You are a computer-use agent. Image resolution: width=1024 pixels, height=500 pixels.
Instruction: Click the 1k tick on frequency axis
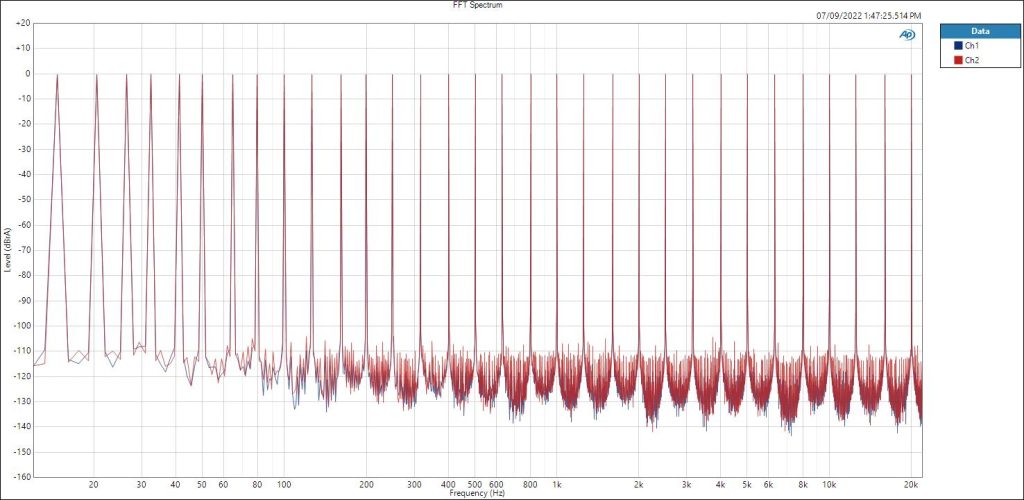point(557,485)
